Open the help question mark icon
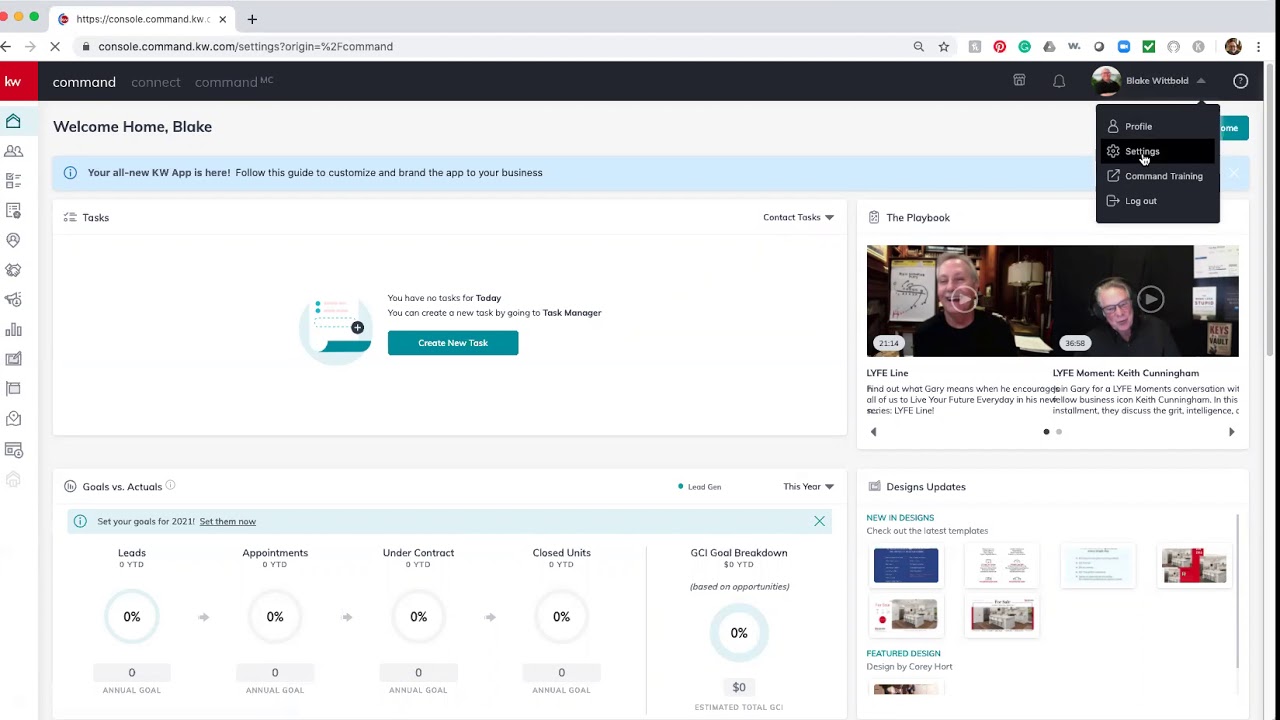Viewport: 1280px width, 720px height. pos(1240,81)
